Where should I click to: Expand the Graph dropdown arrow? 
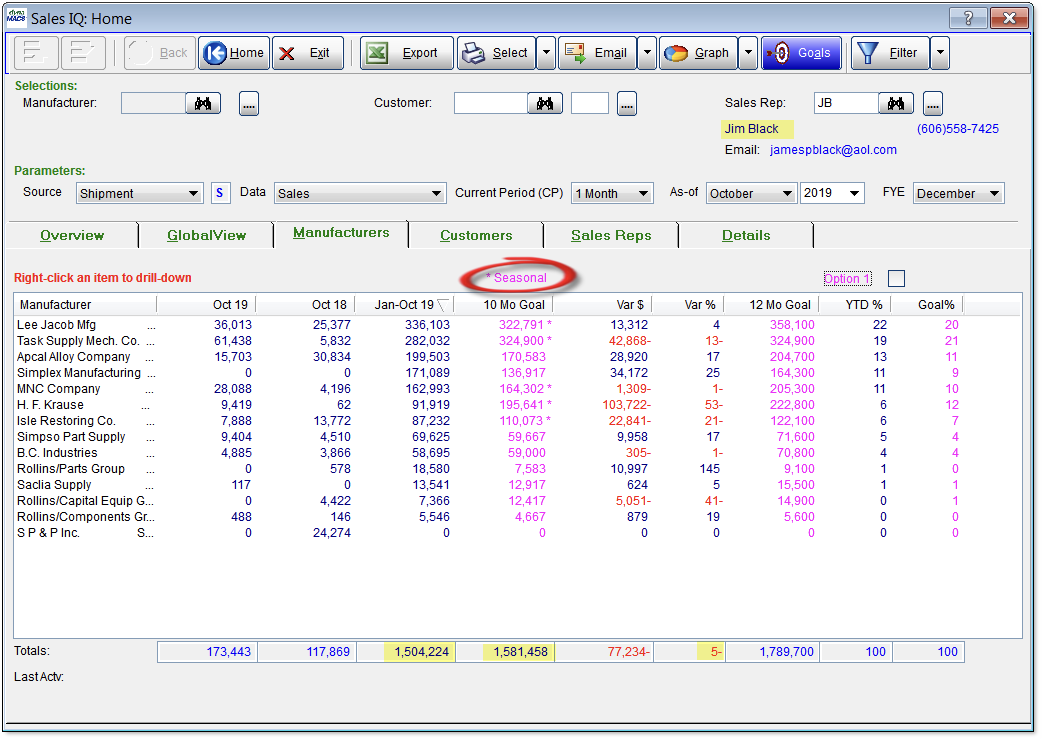pyautogui.click(x=748, y=52)
